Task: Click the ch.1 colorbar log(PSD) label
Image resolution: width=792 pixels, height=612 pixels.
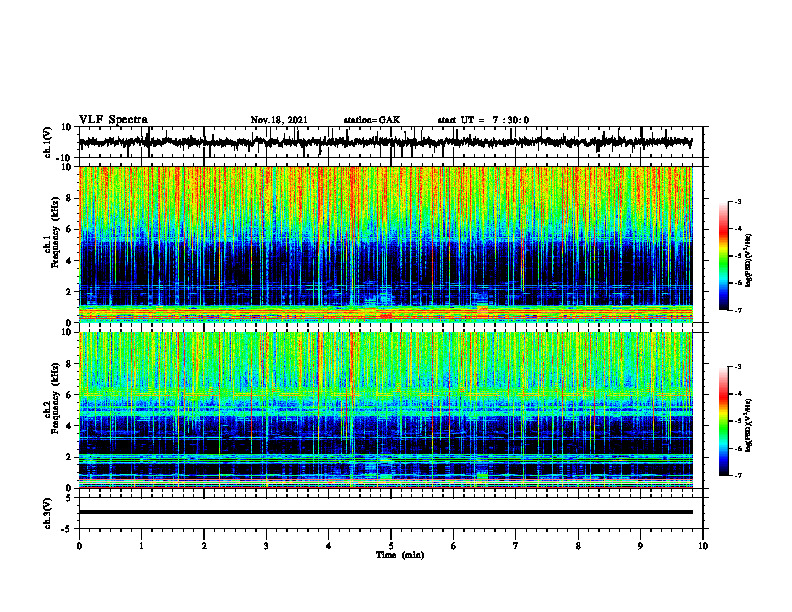Action: [x=749, y=260]
